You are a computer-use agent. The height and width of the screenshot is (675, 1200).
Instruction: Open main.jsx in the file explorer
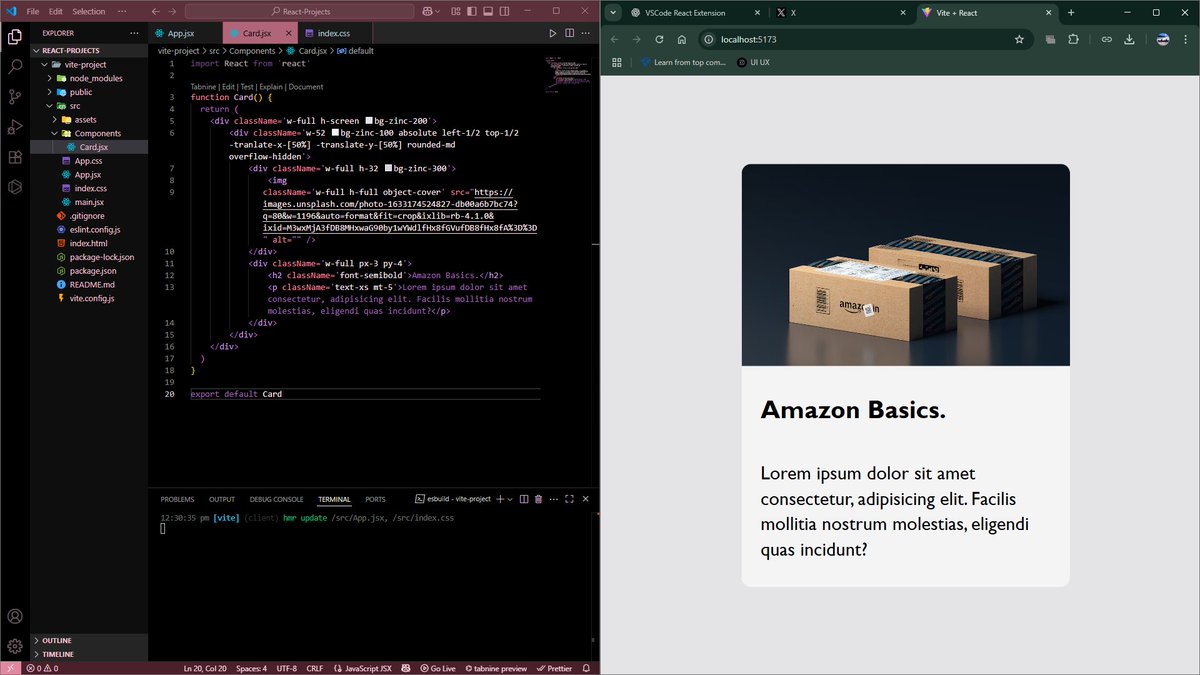pos(89,202)
